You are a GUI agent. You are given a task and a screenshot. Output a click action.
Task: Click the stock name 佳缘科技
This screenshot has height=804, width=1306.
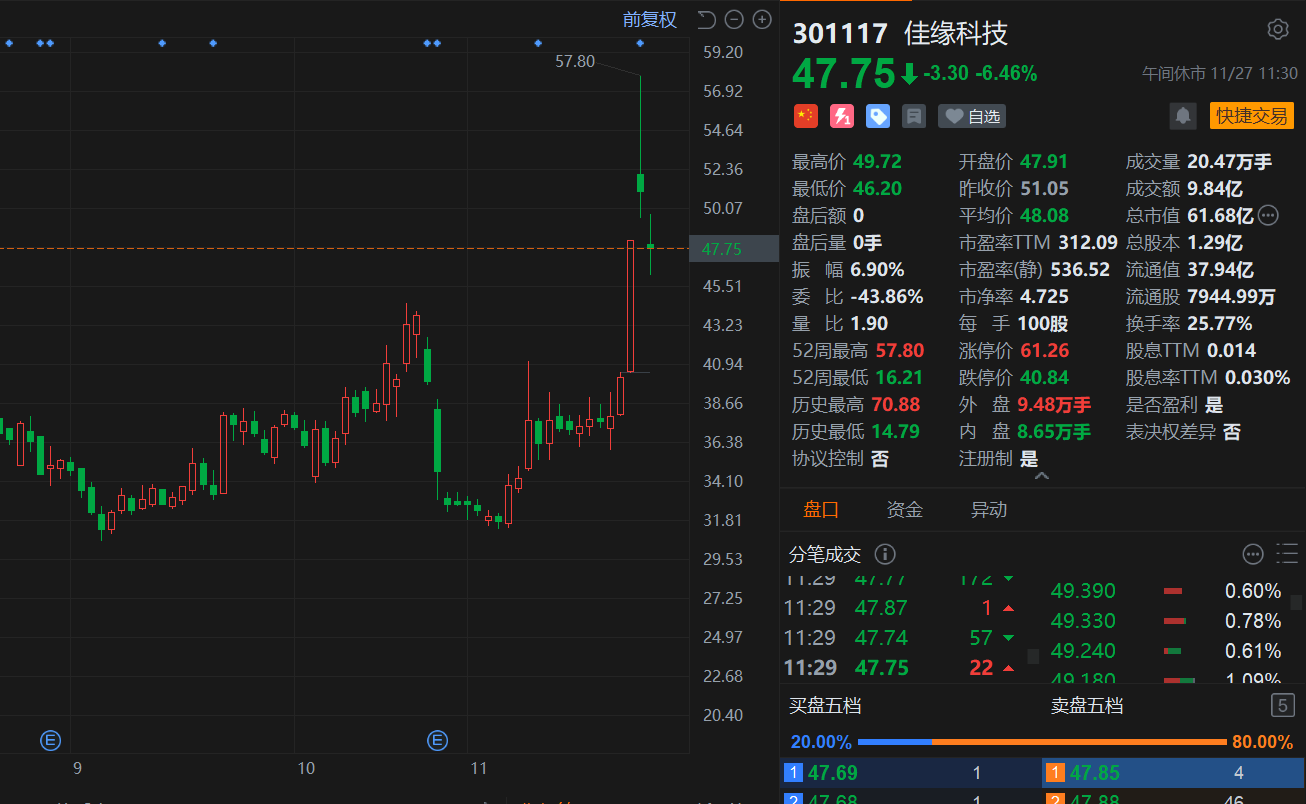tap(956, 33)
